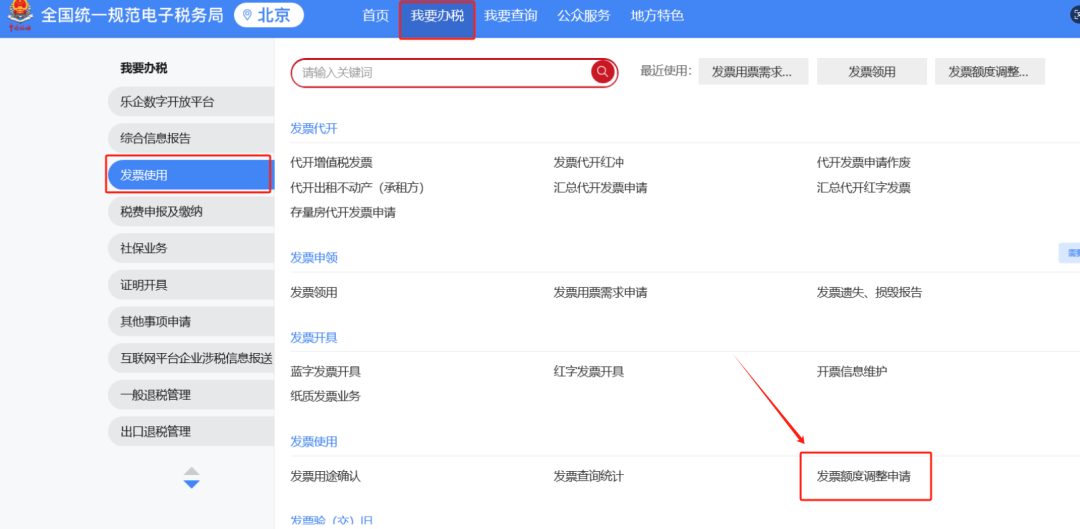Open the 北京 region selector
1080x529 pixels.
(x=269, y=16)
